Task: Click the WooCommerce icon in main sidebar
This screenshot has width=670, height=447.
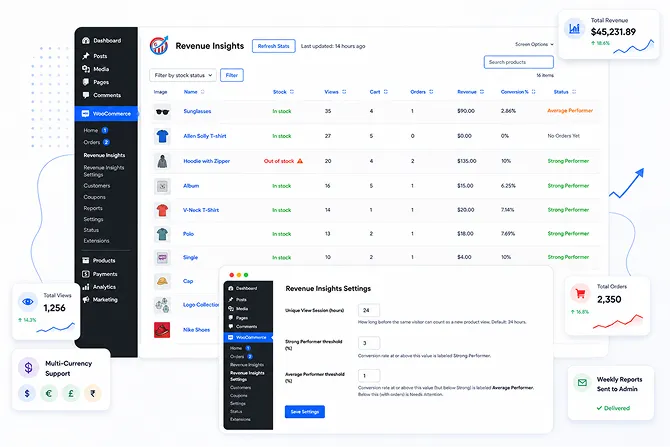Action: (x=85, y=114)
